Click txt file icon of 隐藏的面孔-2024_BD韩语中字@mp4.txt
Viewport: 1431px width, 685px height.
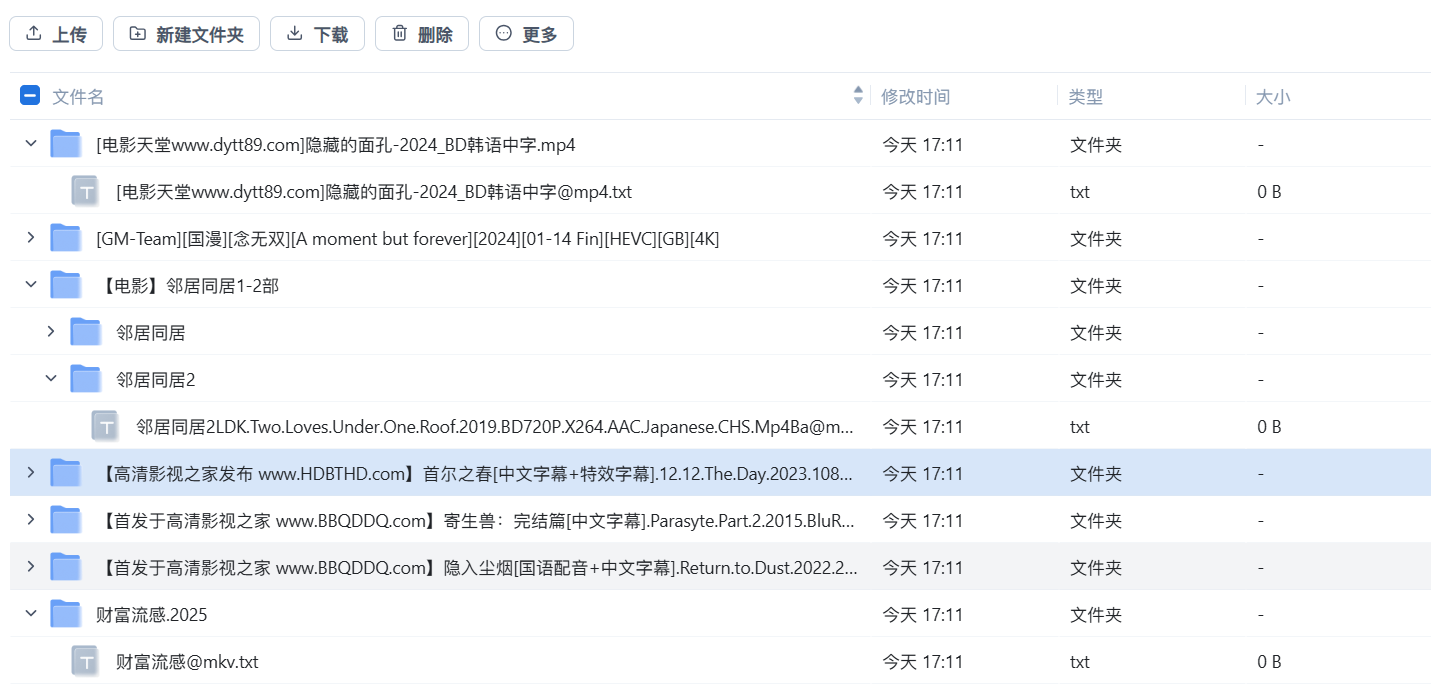[x=86, y=191]
